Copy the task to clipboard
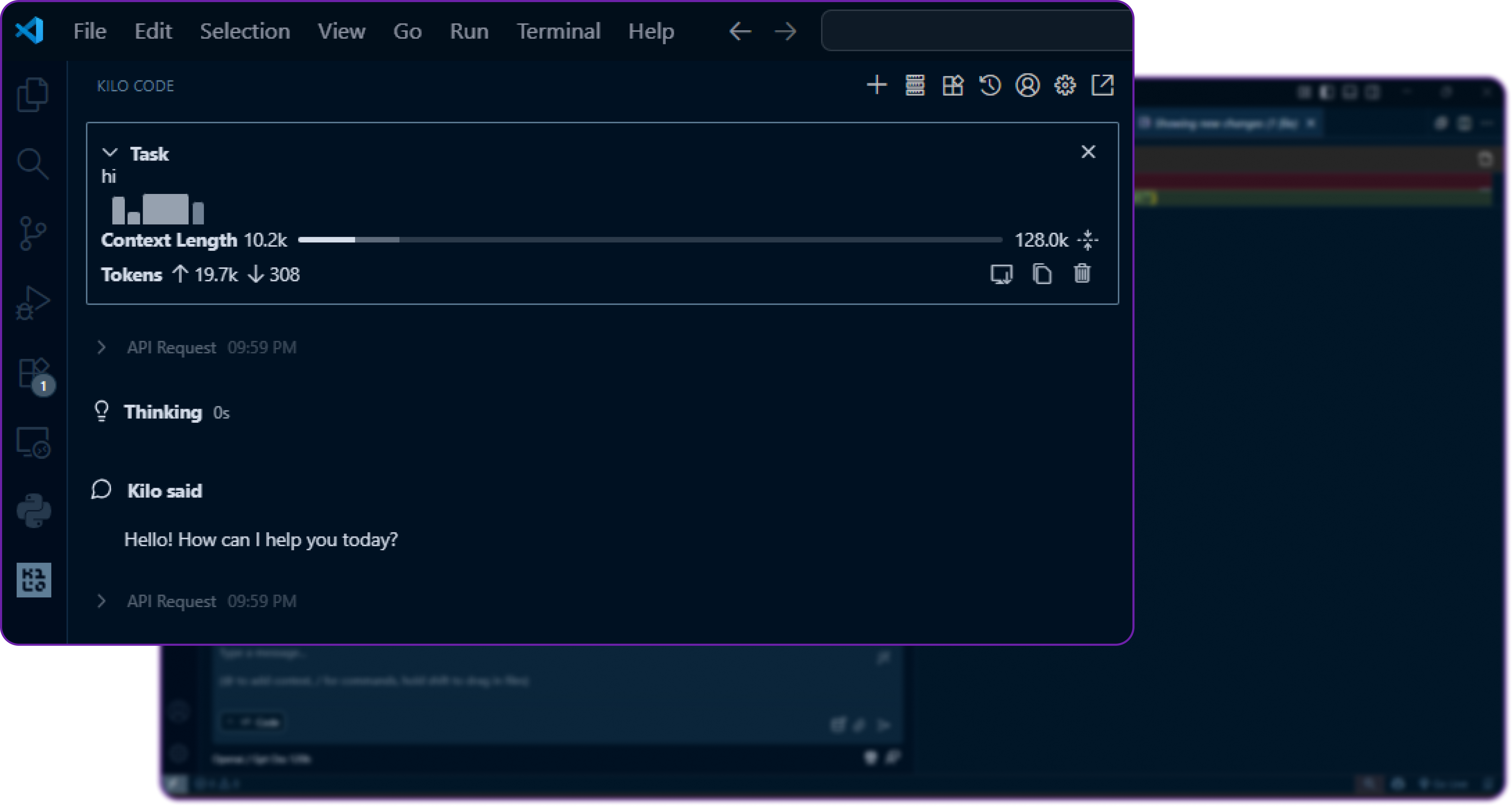 pyautogui.click(x=1042, y=274)
